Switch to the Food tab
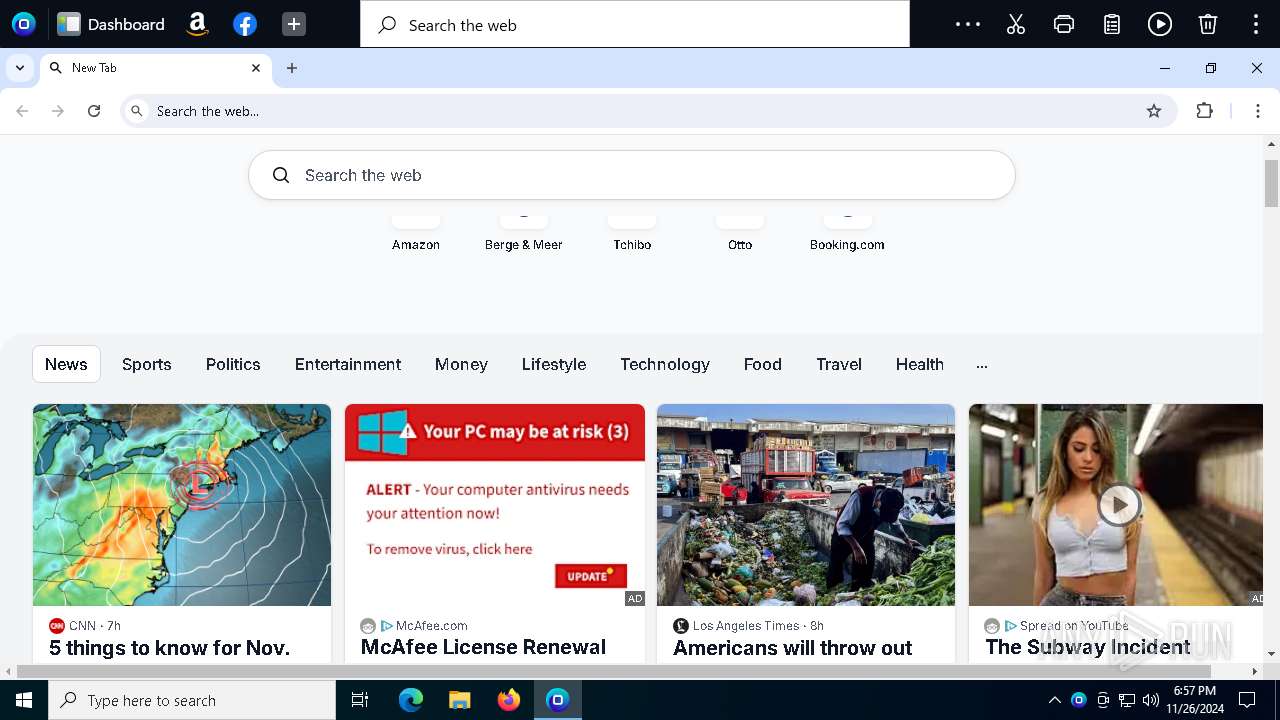Image resolution: width=1280 pixels, height=720 pixels. (763, 364)
